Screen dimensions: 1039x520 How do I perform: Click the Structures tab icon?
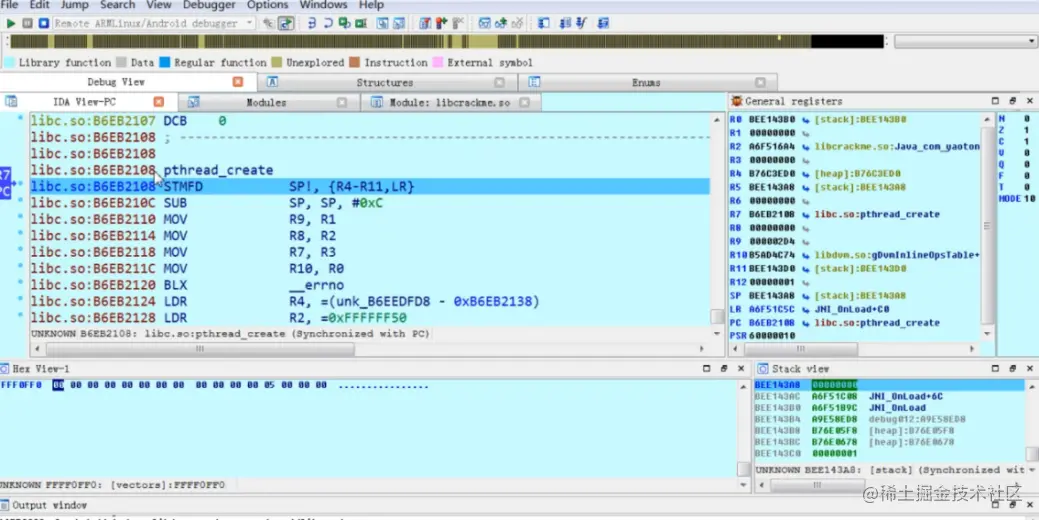[272, 83]
